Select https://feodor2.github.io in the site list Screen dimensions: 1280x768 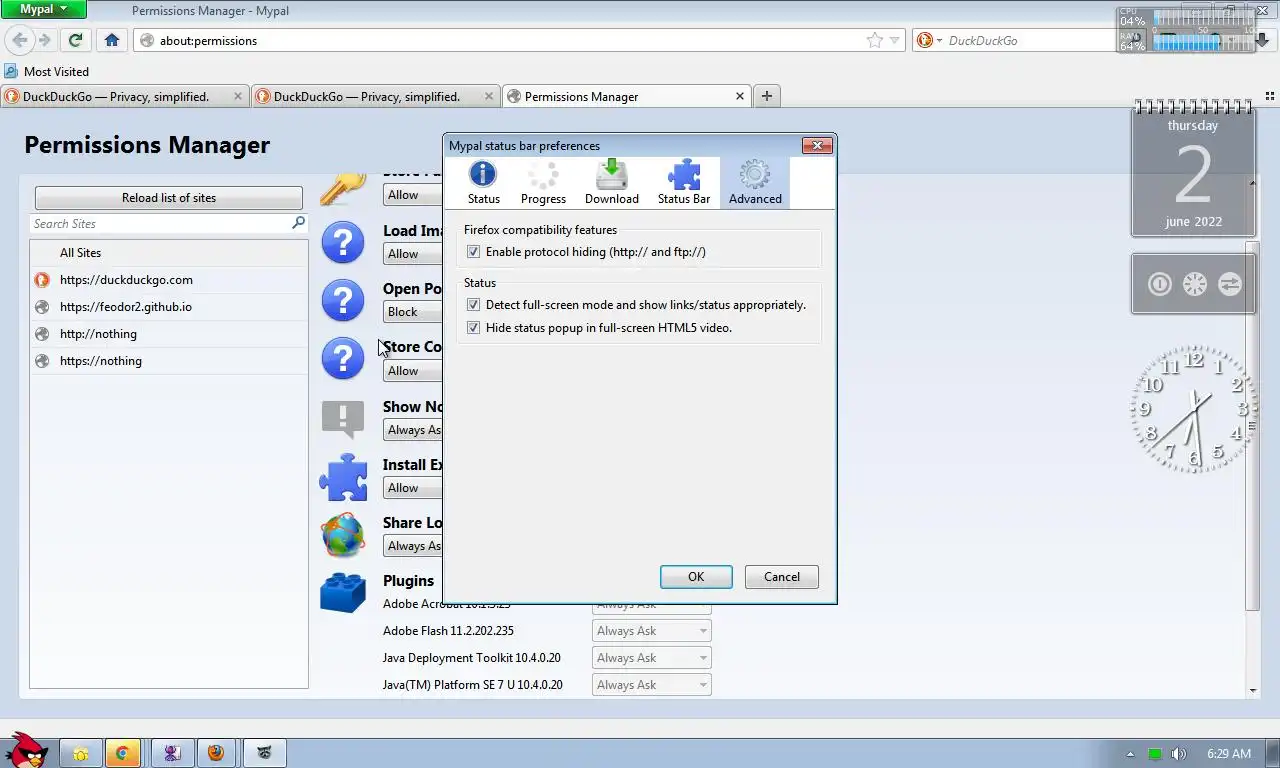pos(169,307)
